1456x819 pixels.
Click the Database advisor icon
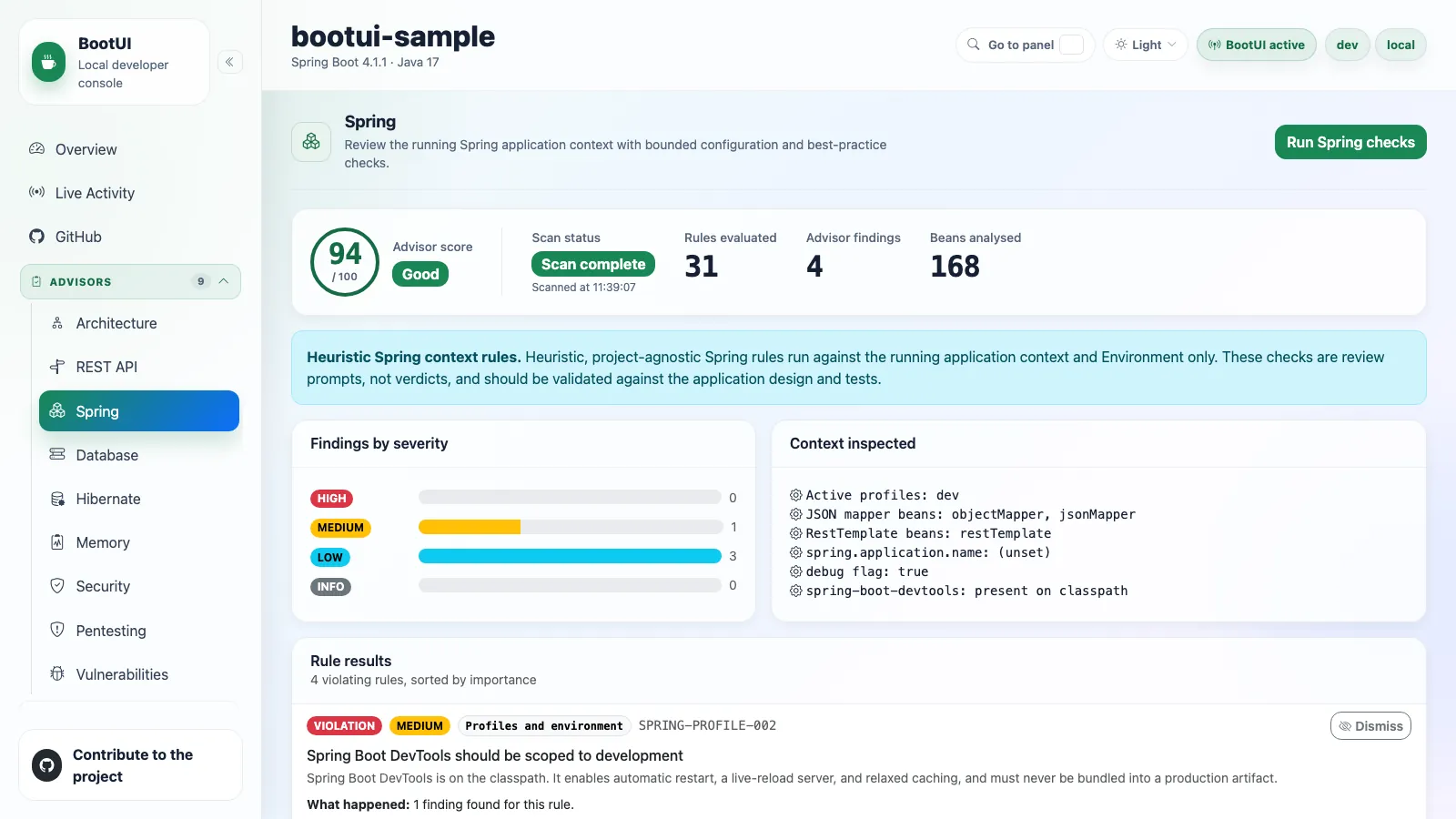57,454
